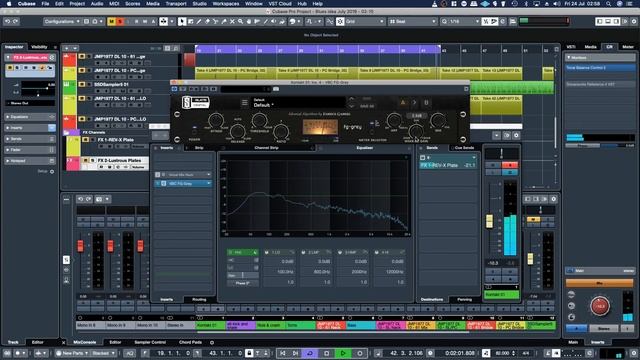Viewport: 640px width, 360px height.
Task: Open the Beat grid type dropdown
Action: pyautogui.click(x=413, y=21)
